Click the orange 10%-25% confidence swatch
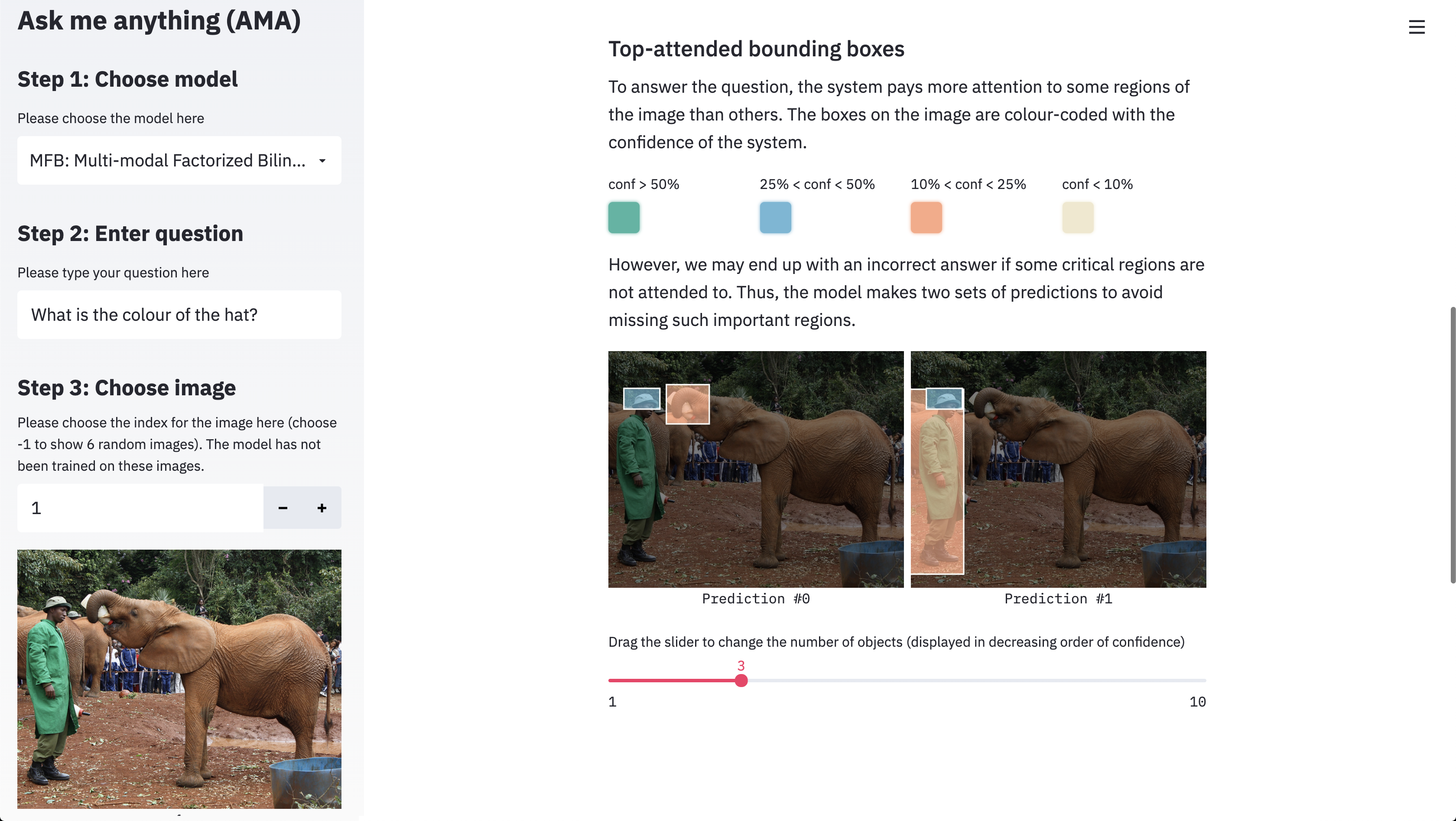1456x821 pixels. [926, 218]
